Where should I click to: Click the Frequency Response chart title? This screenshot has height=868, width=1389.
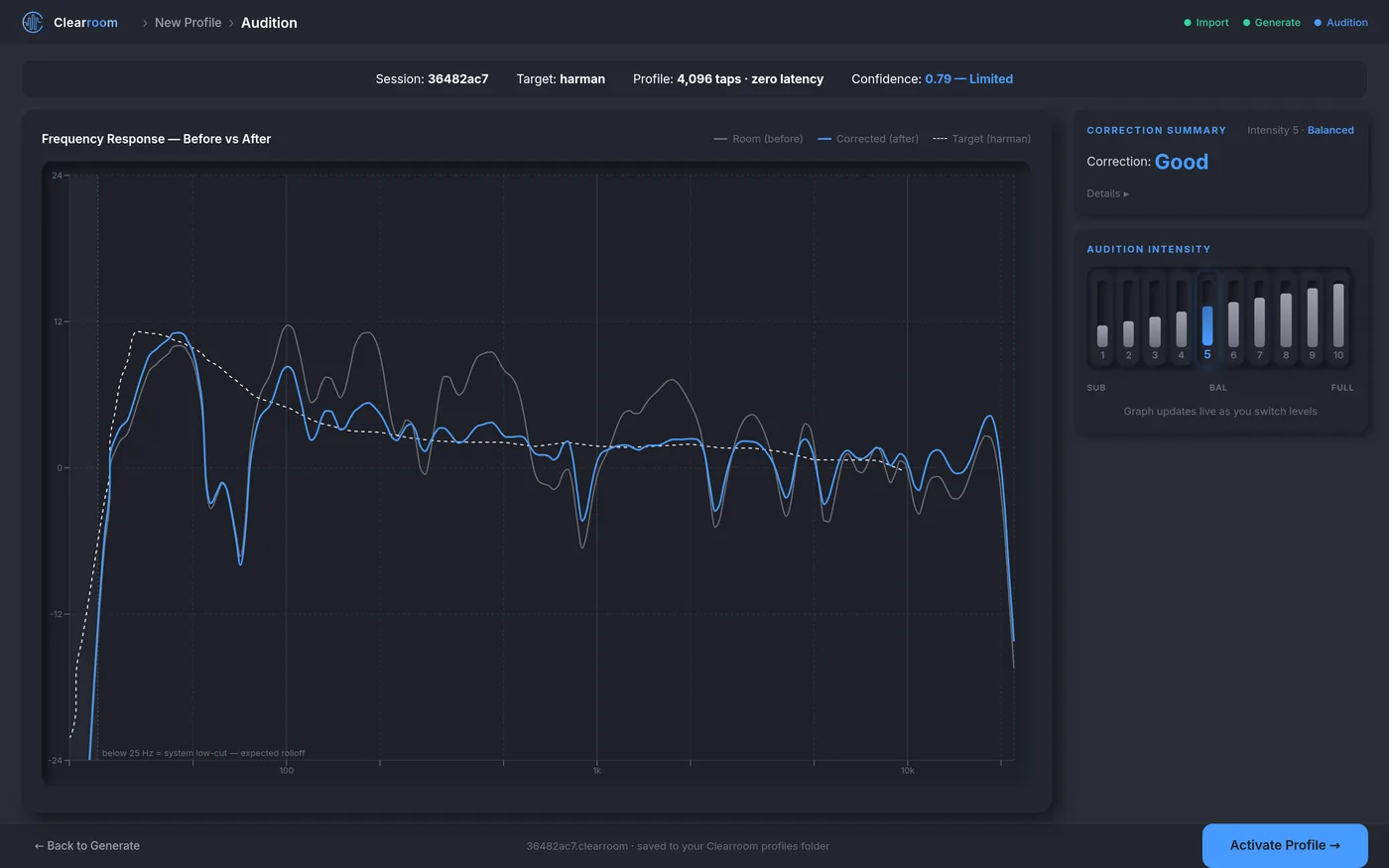(156, 139)
